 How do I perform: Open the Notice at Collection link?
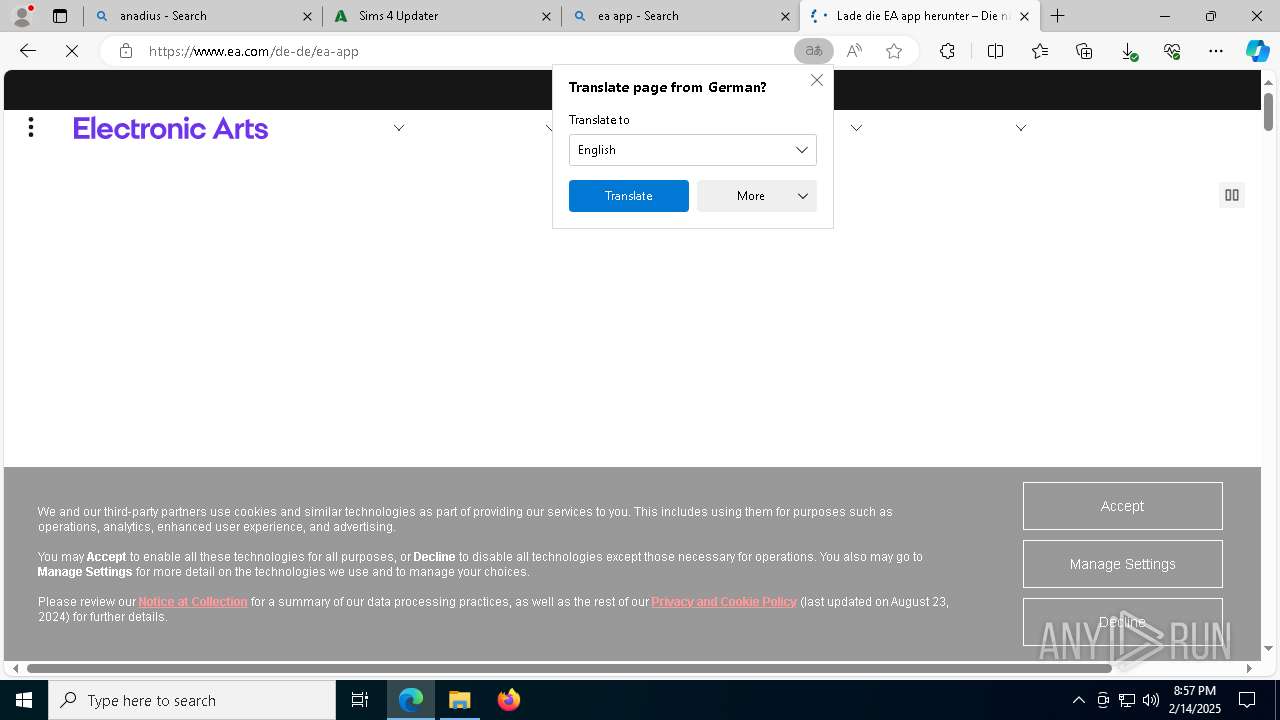[193, 602]
